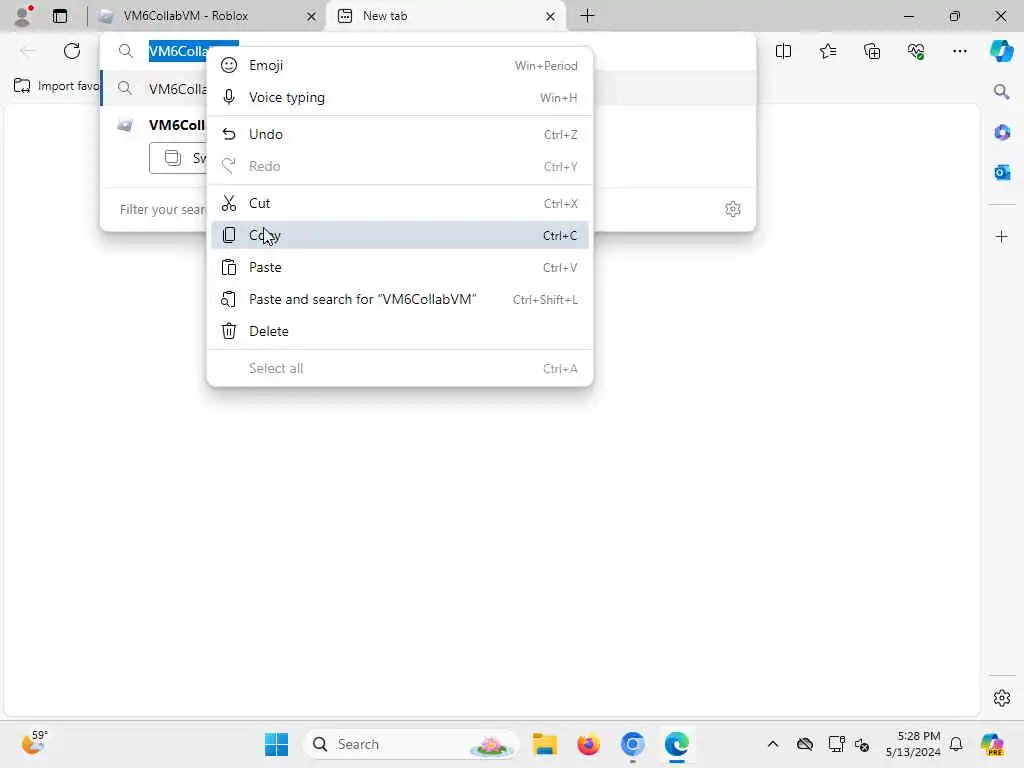
Task: Open Firefox from the taskbar
Action: pyautogui.click(x=588, y=744)
